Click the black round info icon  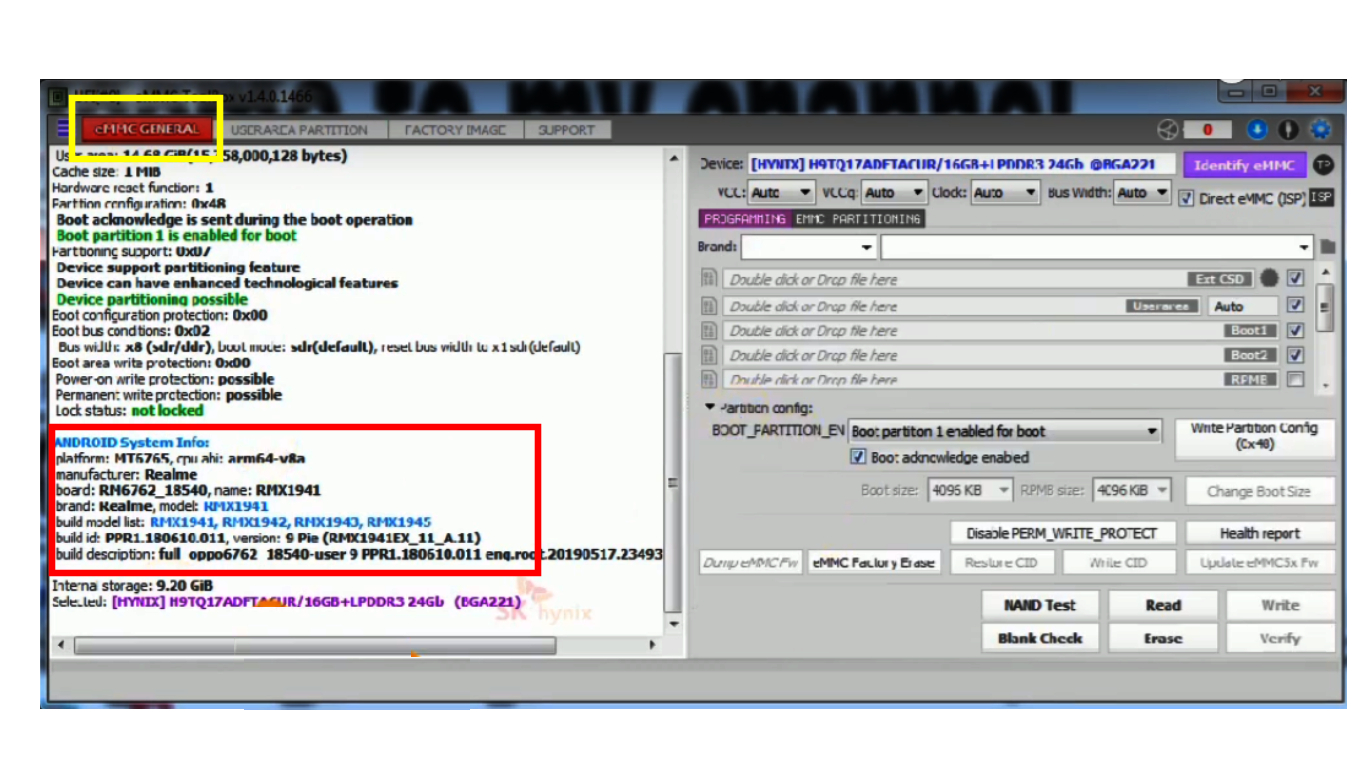(x=1289, y=130)
